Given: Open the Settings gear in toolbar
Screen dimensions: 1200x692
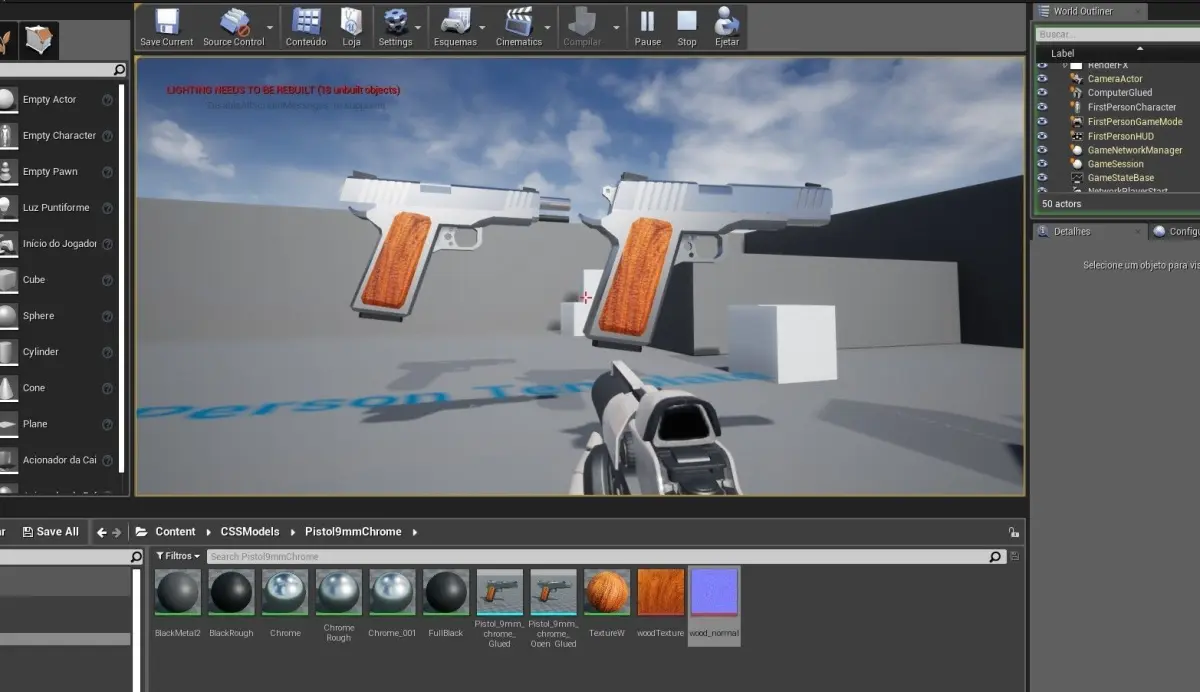Looking at the screenshot, I should (x=396, y=21).
